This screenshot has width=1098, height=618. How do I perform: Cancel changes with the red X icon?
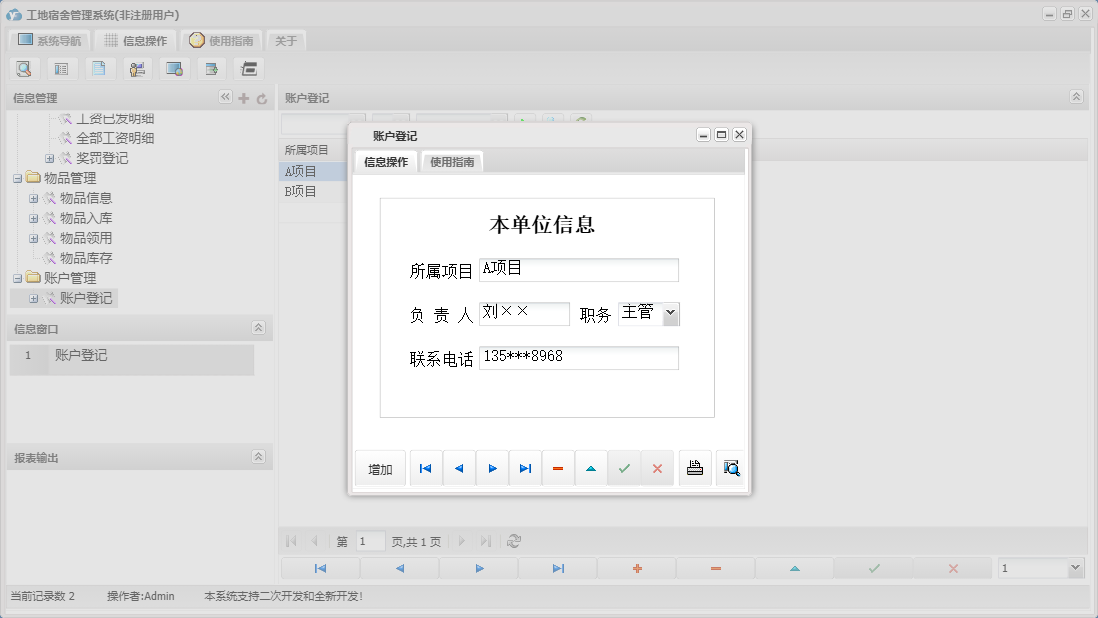pos(657,468)
